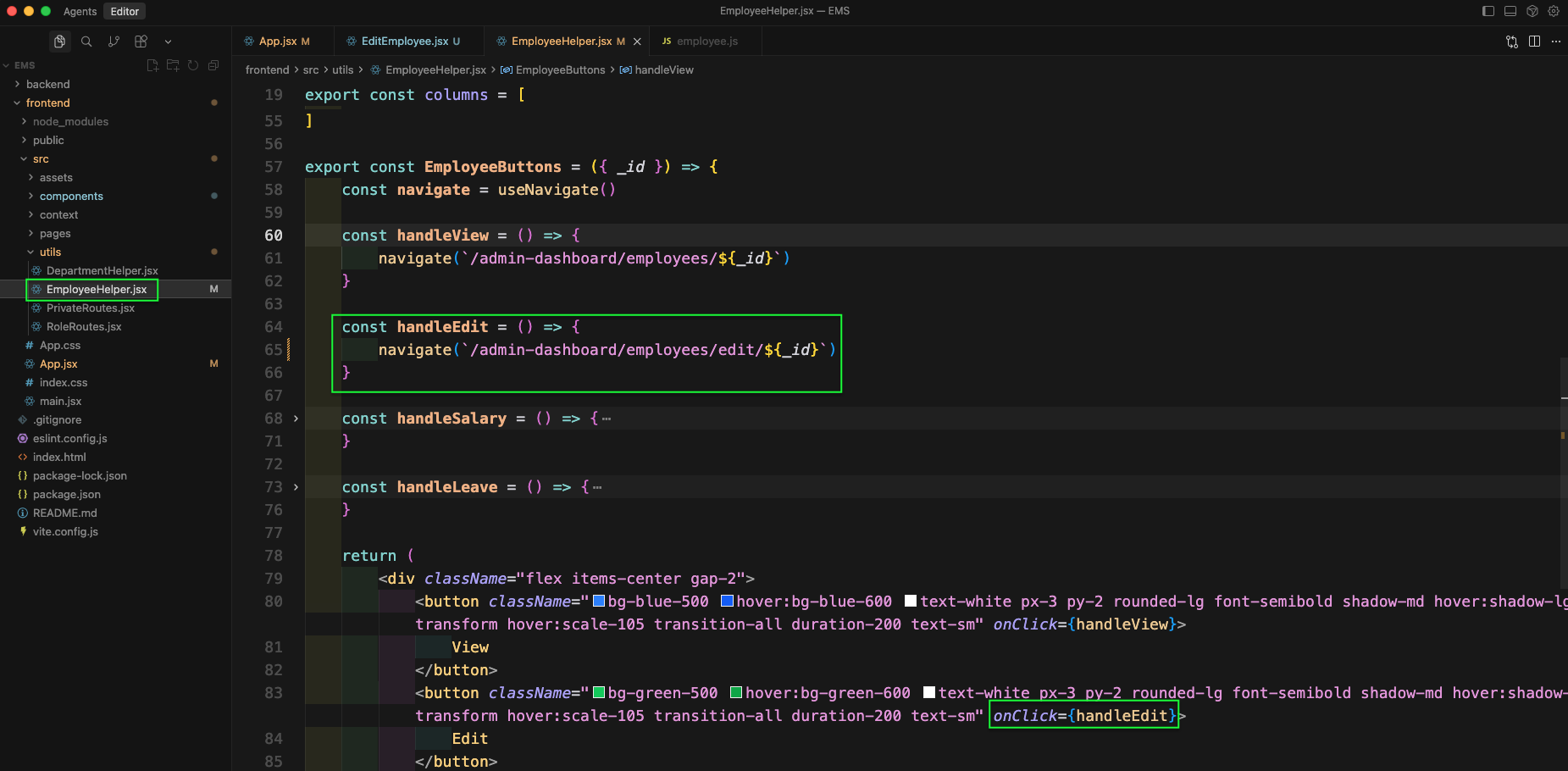Collapse the frontend folder
This screenshot has height=771, width=1568.
pos(115,103)
